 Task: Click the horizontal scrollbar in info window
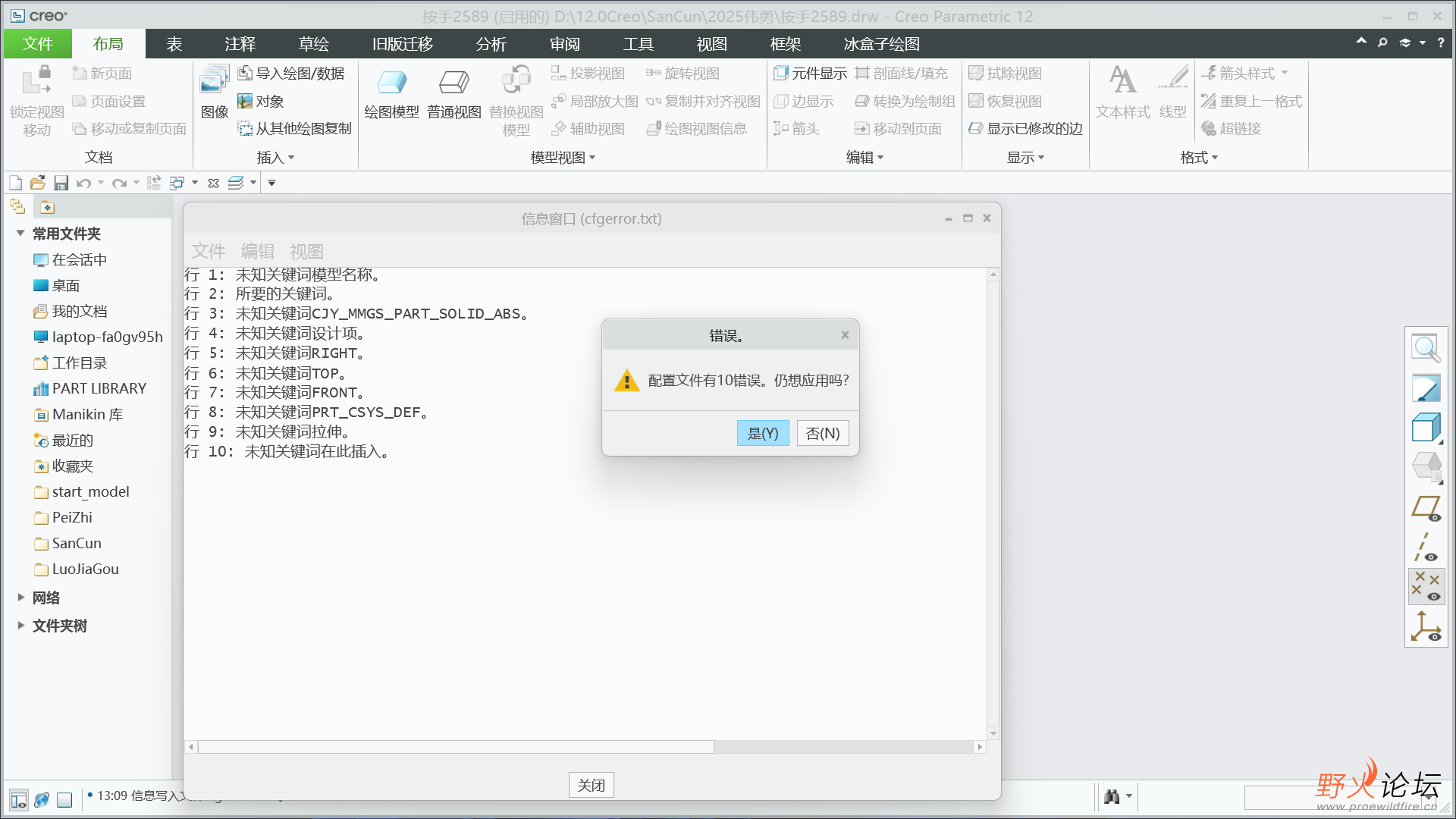455,747
